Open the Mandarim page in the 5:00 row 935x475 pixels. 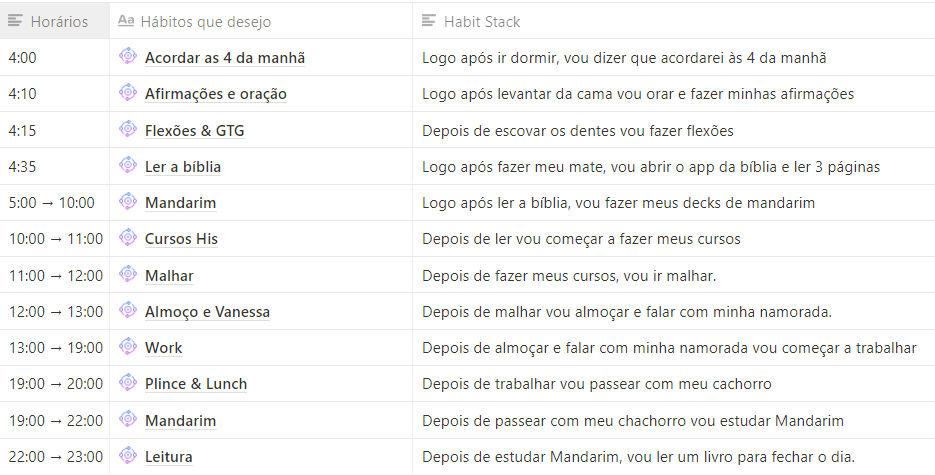(180, 203)
